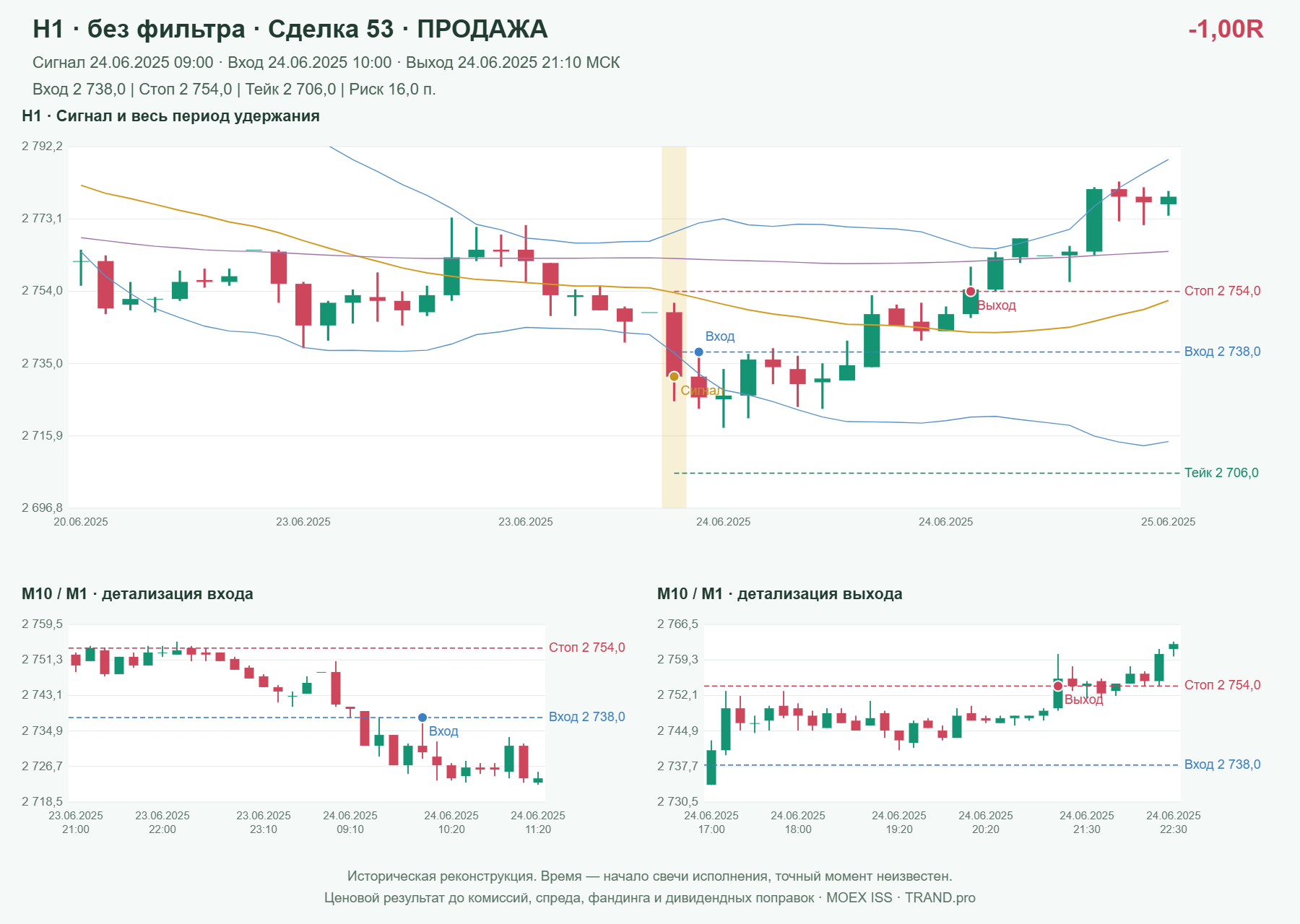
Task: Click the red exit marker on the H1 chart
Action: (971, 292)
